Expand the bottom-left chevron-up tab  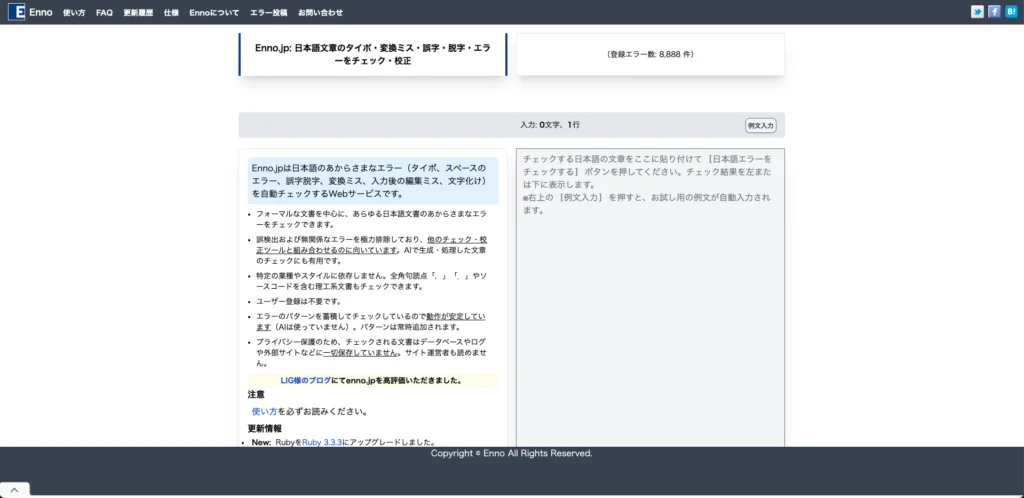[14, 490]
